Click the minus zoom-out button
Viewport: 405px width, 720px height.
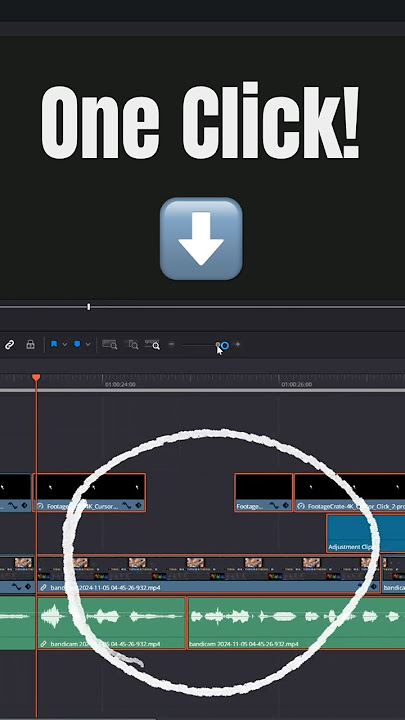coord(172,344)
